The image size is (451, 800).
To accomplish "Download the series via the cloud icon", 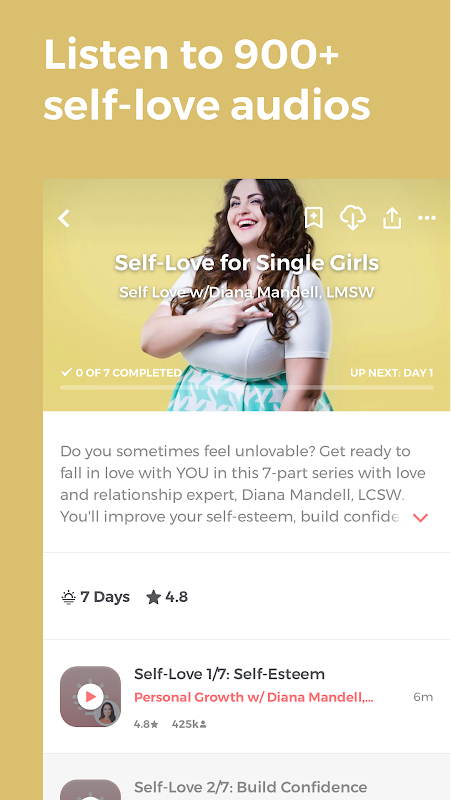I will pyautogui.click(x=353, y=218).
